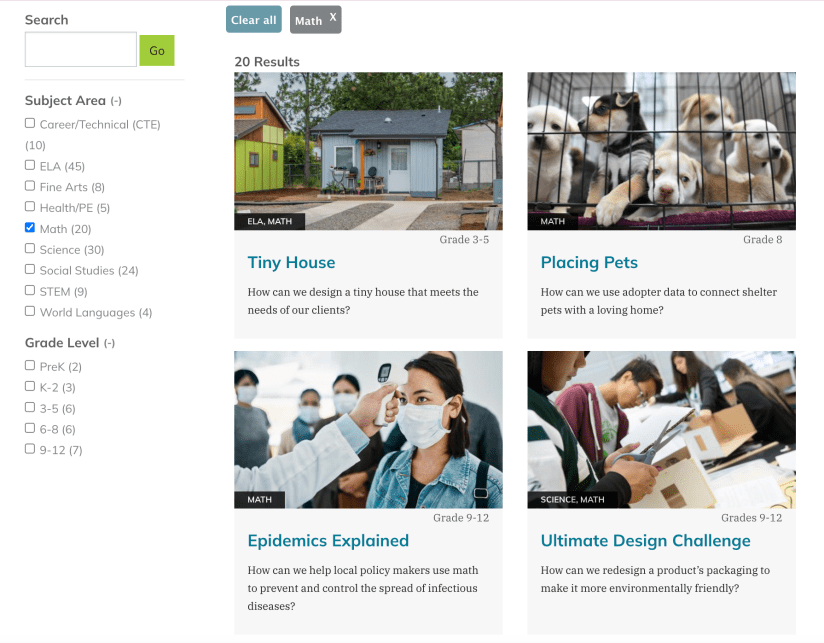This screenshot has width=824, height=643.
Task: Click the temperature check photo thumbnail
Action: pos(368,430)
